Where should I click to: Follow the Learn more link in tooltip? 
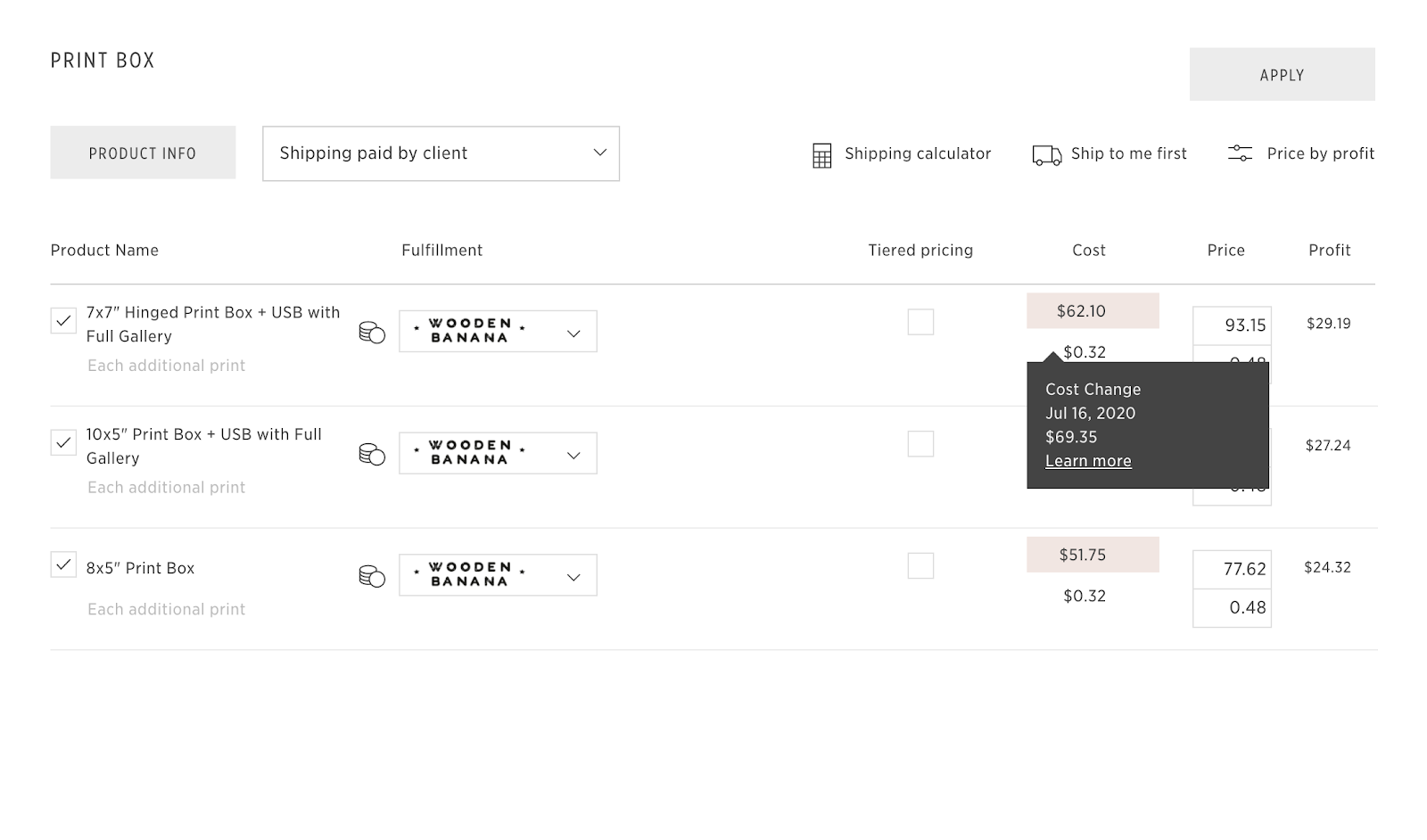click(x=1088, y=461)
